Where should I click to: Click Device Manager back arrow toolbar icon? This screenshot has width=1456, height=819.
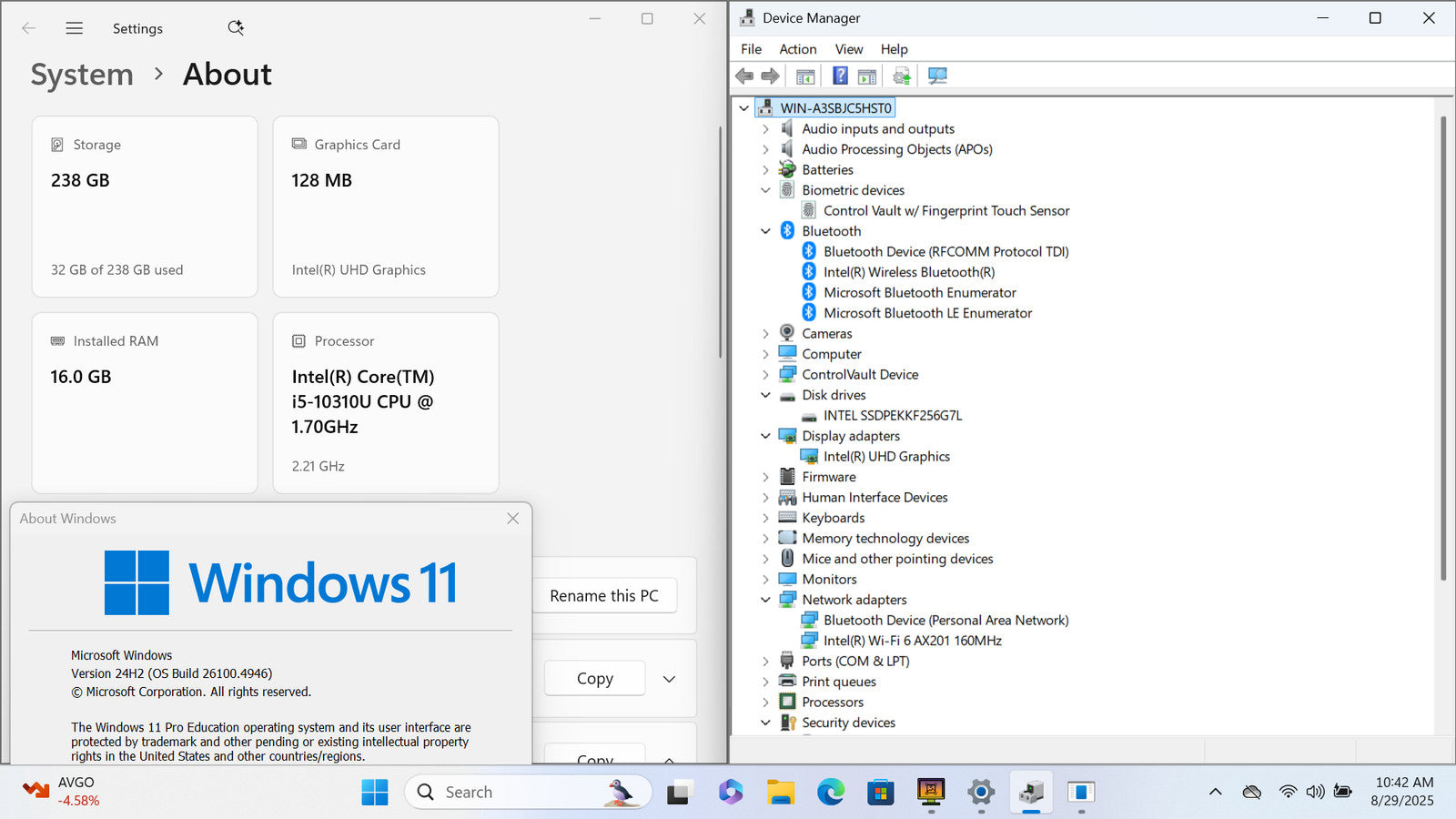(744, 76)
